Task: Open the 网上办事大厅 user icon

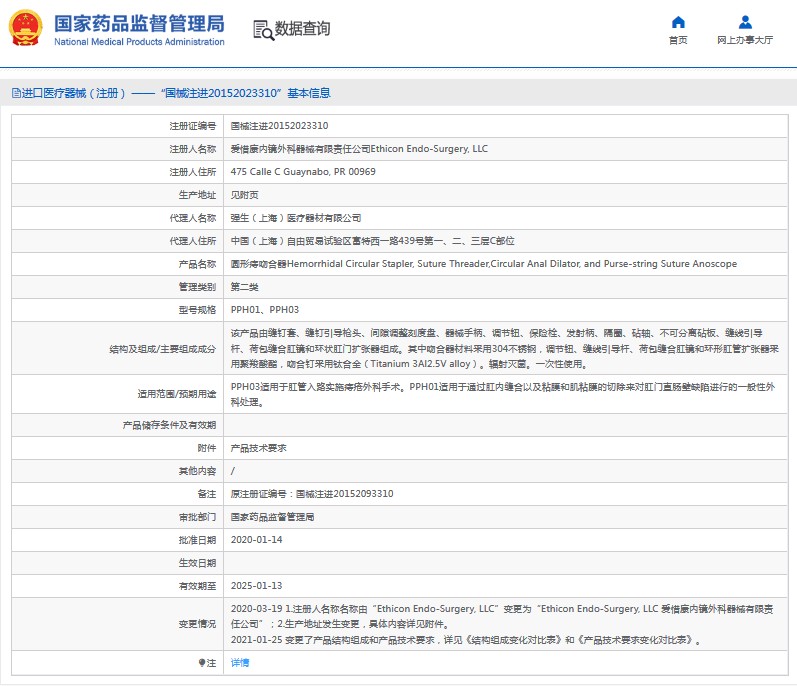Action: (745, 22)
